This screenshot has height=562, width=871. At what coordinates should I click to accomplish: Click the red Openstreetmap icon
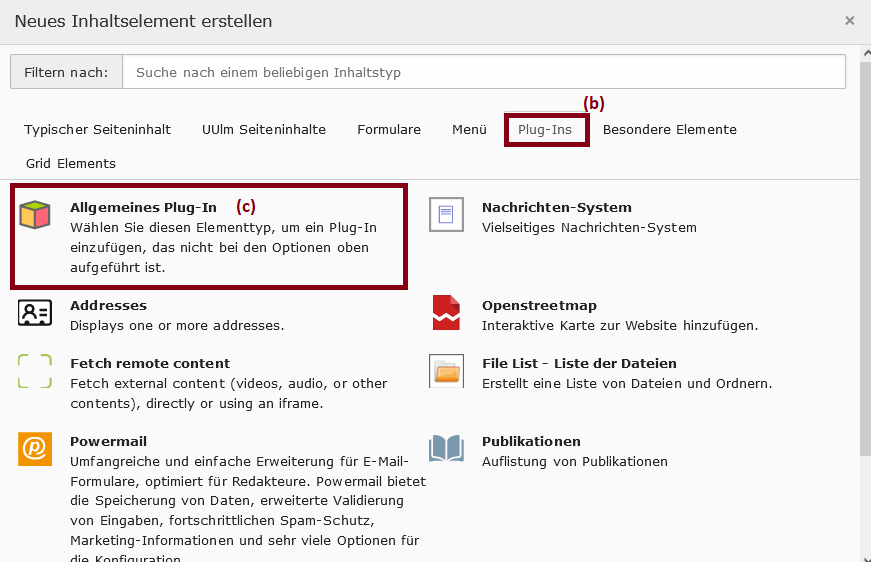click(446, 312)
